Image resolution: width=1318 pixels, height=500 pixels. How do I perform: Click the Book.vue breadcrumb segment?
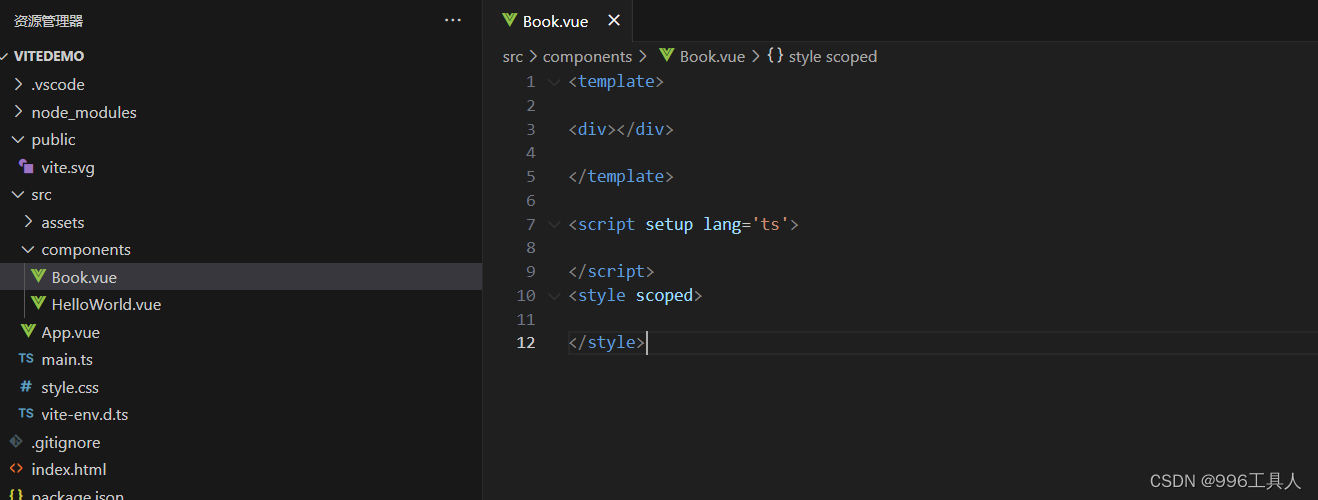[x=712, y=57]
